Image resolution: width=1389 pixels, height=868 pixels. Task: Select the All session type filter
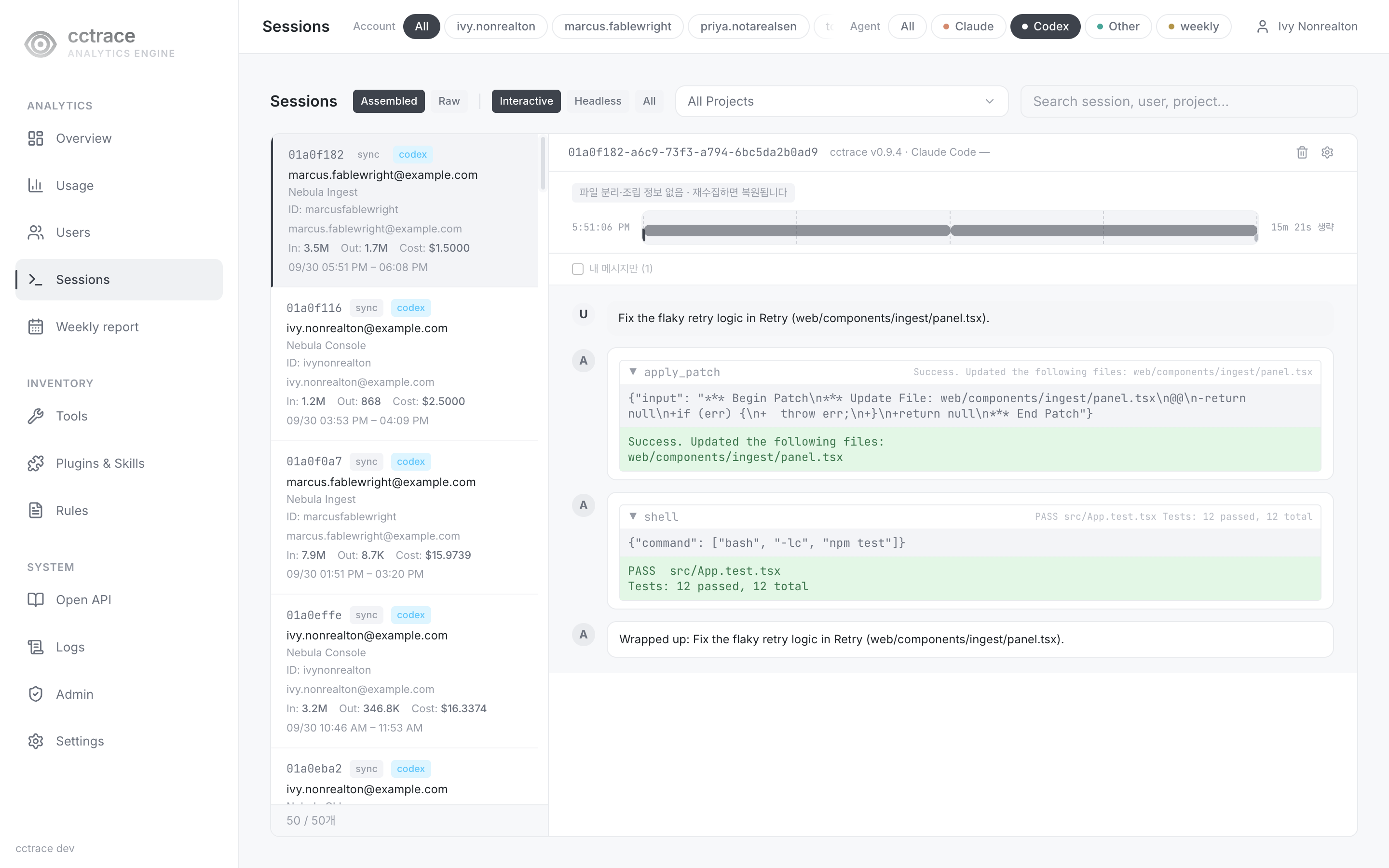point(649,101)
